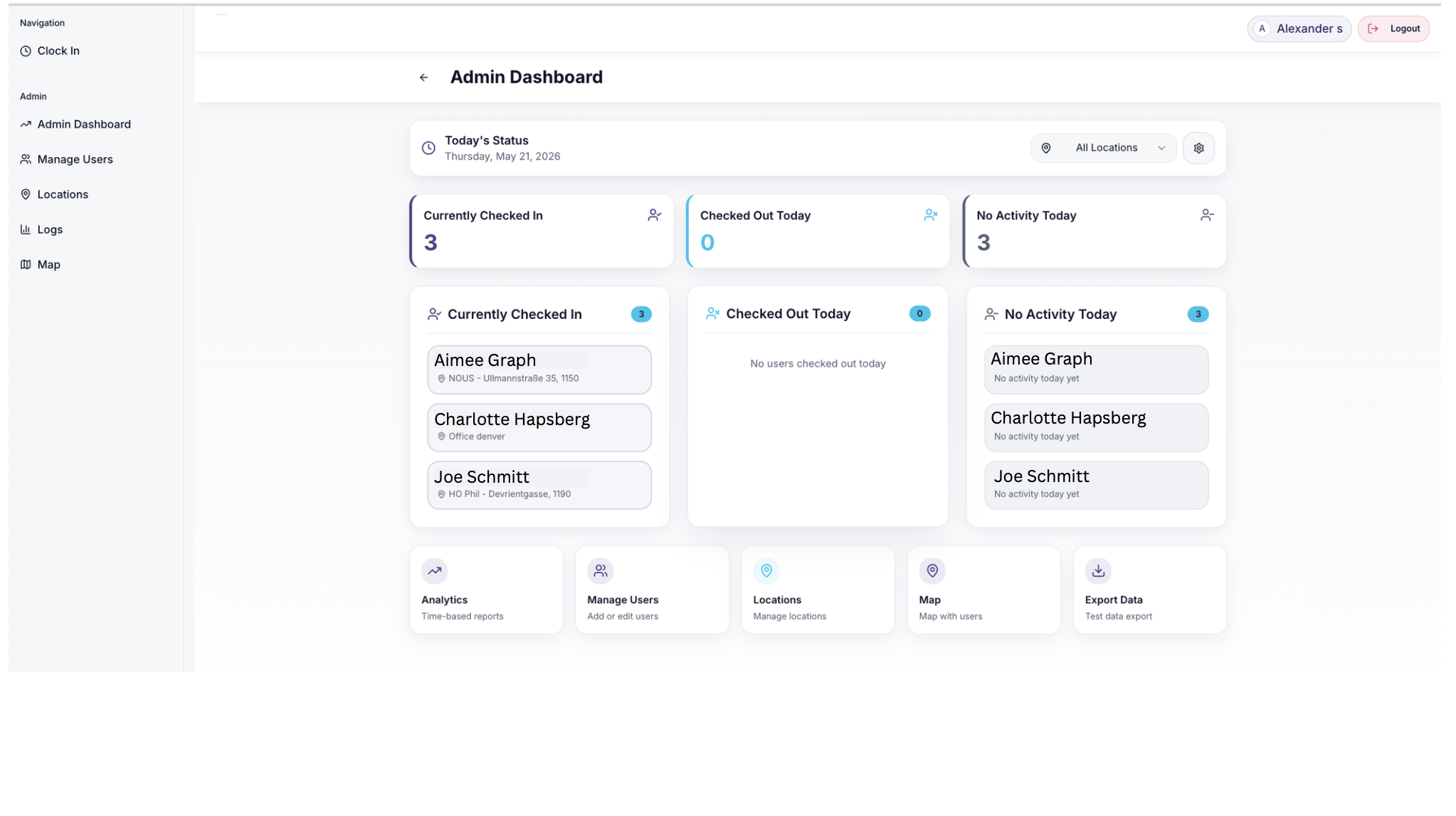
Task: Open the Export Data card
Action: pyautogui.click(x=1149, y=590)
